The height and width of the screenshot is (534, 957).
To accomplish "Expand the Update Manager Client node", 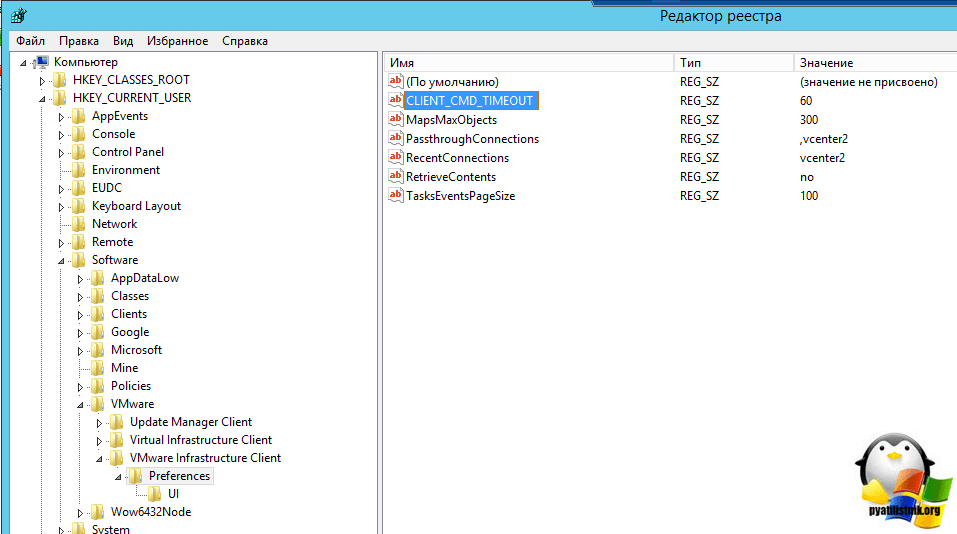I will tap(99, 422).
